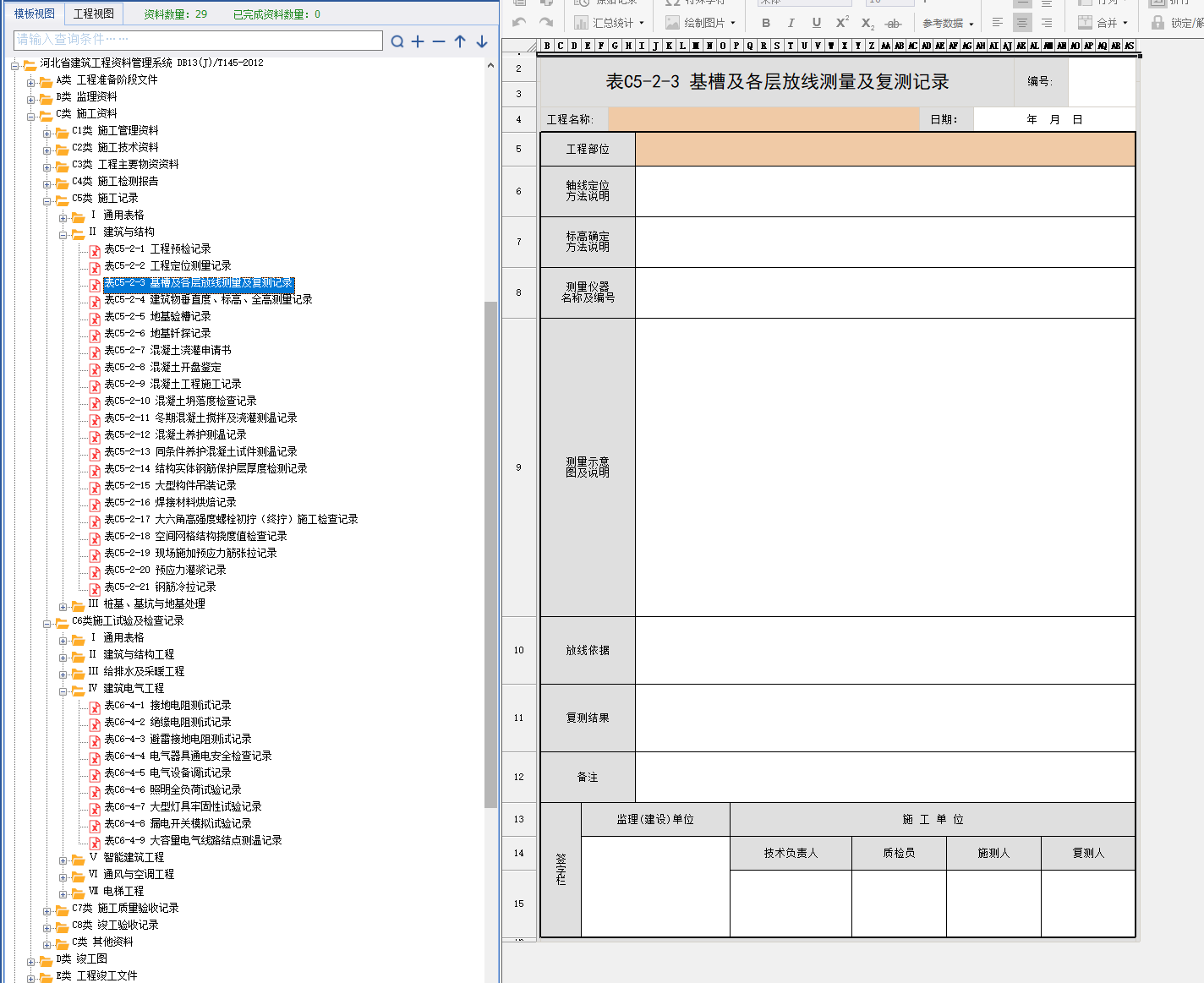Toggle subscript X₂ formatting
This screenshot has width=1204, height=983.
(867, 24)
